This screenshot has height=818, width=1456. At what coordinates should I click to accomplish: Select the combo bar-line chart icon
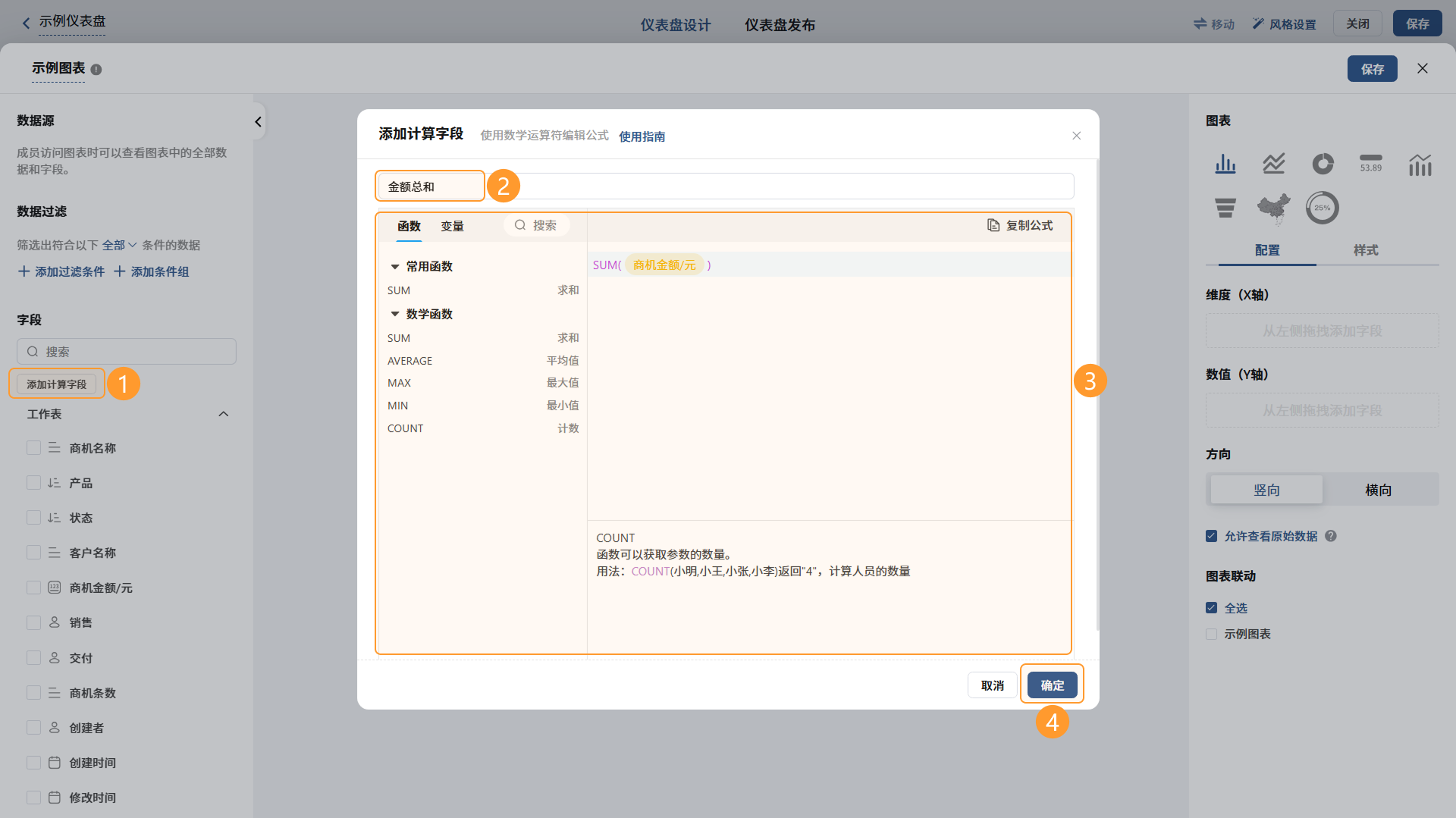coord(1420,164)
